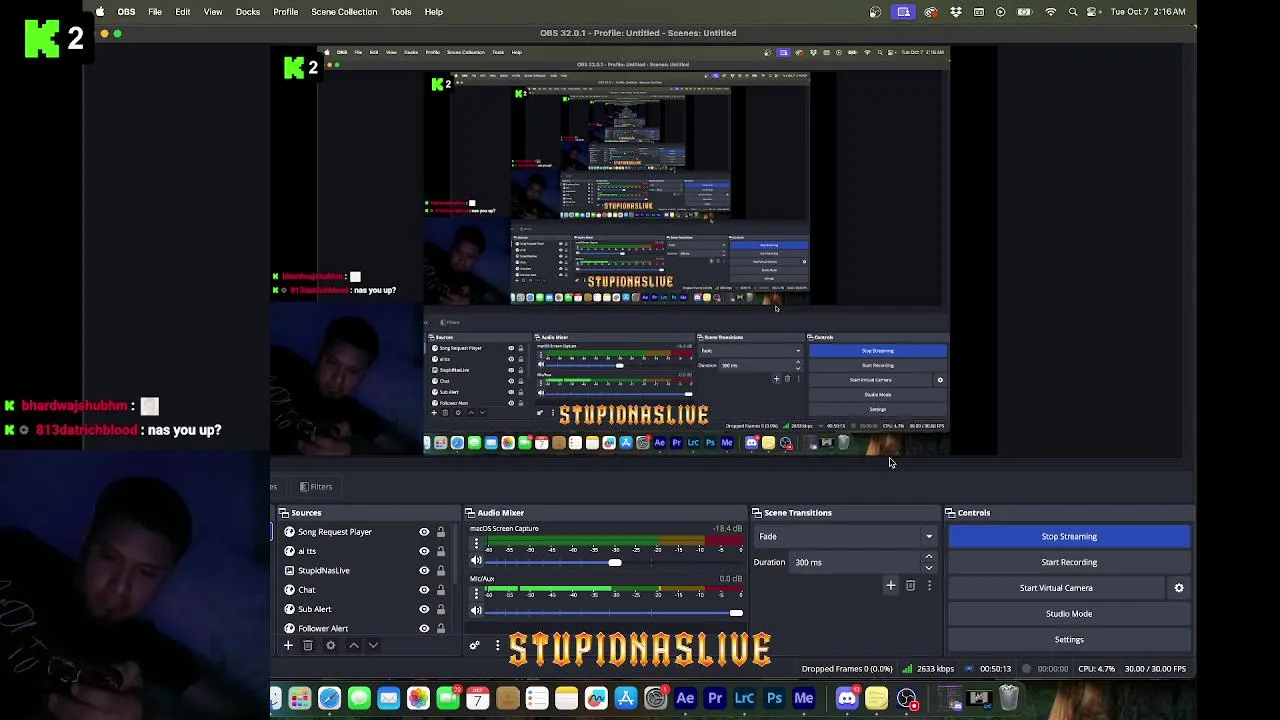The height and width of the screenshot is (720, 1280).
Task: Add a scene transition with plus icon
Action: (890, 586)
